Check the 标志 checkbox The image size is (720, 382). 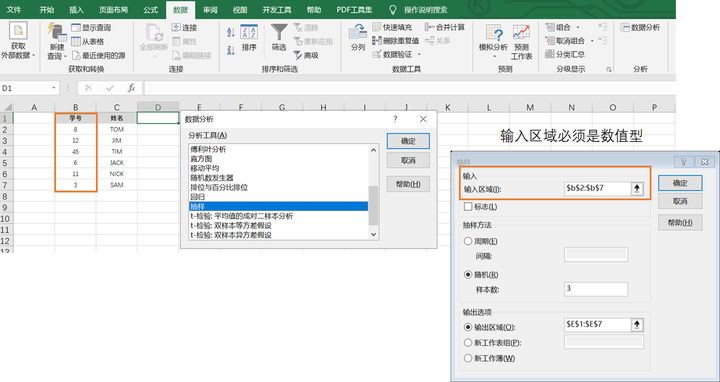[x=468, y=207]
